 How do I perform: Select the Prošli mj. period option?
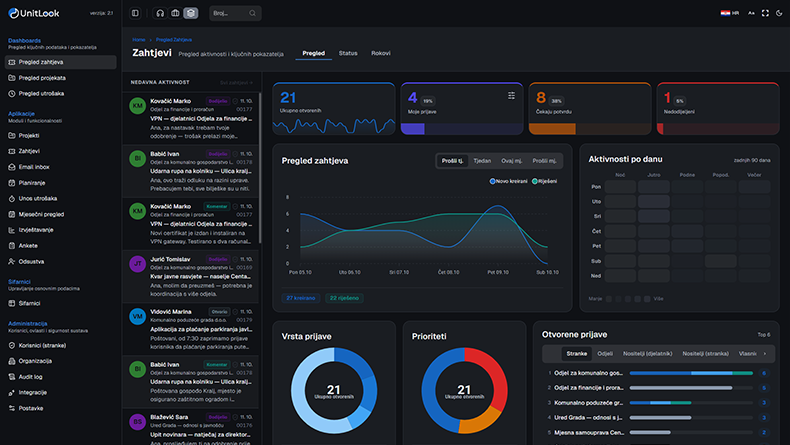coord(545,161)
